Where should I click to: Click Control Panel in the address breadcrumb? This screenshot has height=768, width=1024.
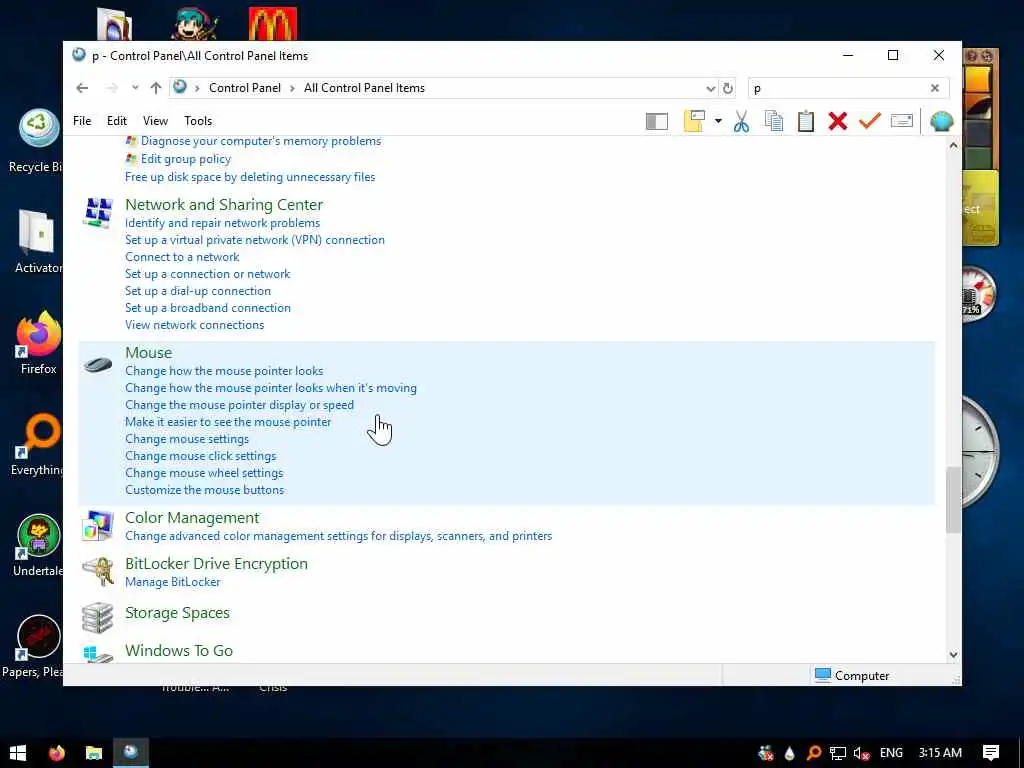coord(245,88)
